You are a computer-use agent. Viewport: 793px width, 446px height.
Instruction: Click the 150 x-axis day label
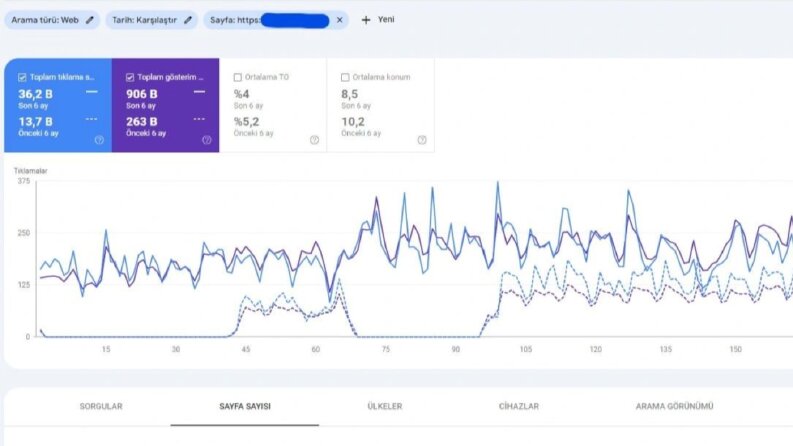click(x=735, y=349)
